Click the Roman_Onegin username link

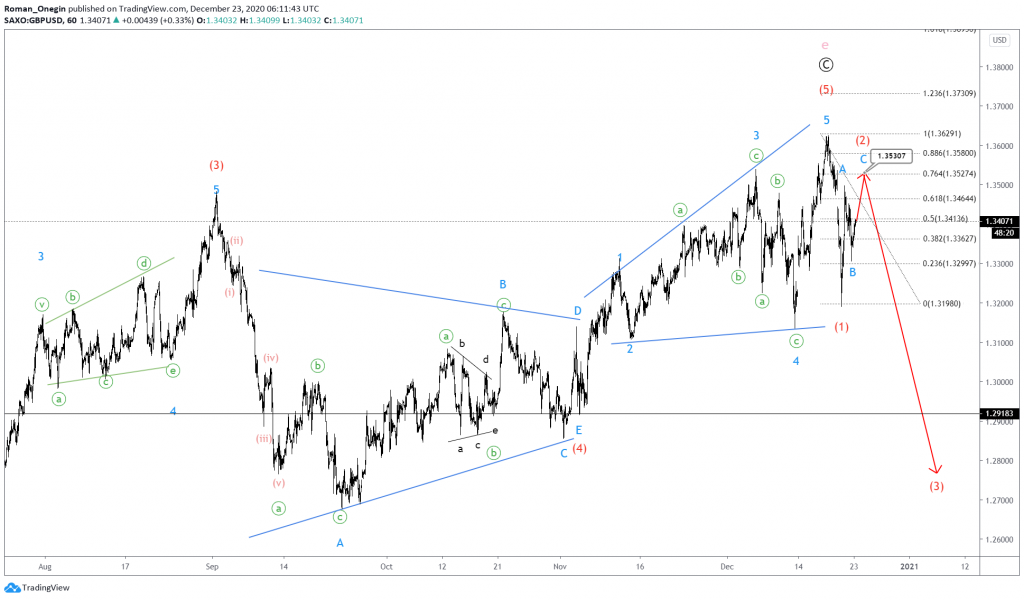pyautogui.click(x=35, y=9)
